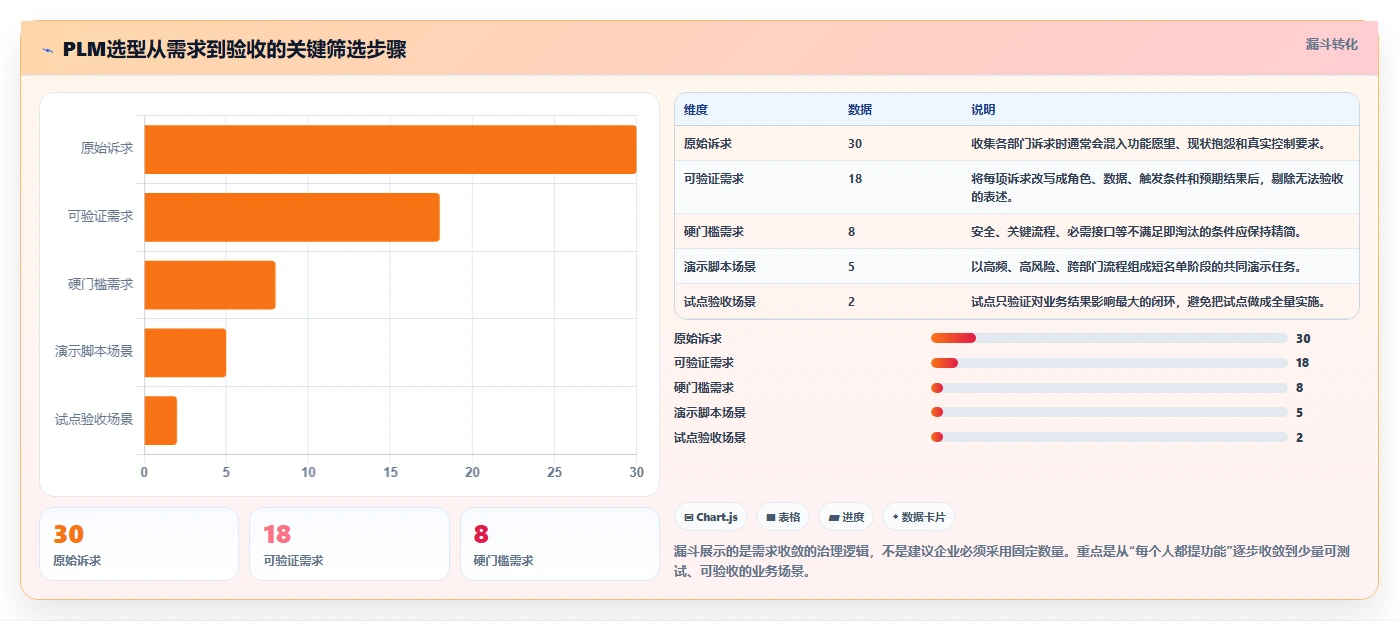Click the 演示脚本场景 progress bar showing 5

(1109, 412)
